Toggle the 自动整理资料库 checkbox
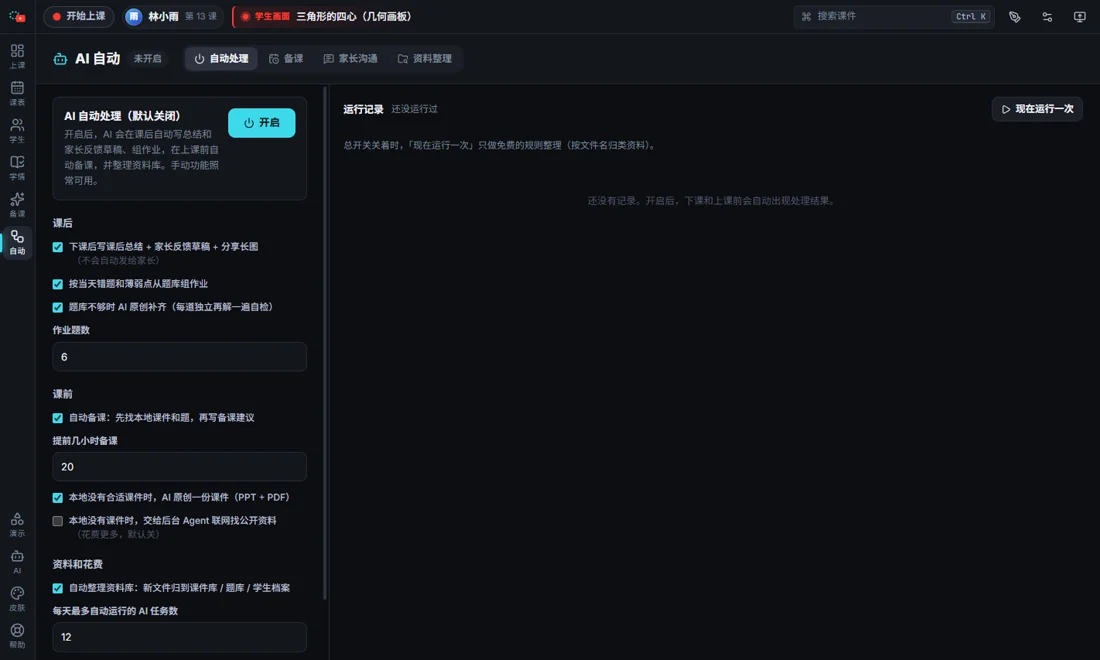This screenshot has width=1100, height=660. [x=58, y=588]
